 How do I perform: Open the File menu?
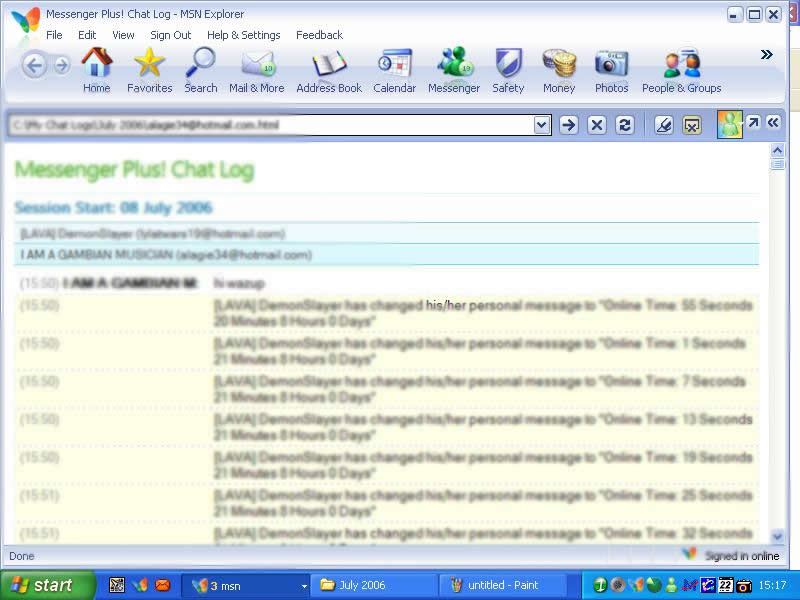pos(54,35)
